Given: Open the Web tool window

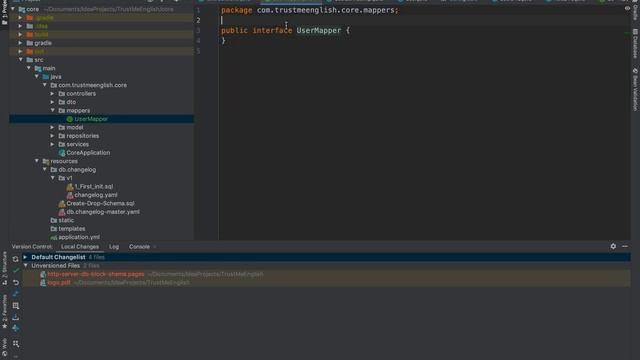Looking at the screenshot, I should 4,347.
